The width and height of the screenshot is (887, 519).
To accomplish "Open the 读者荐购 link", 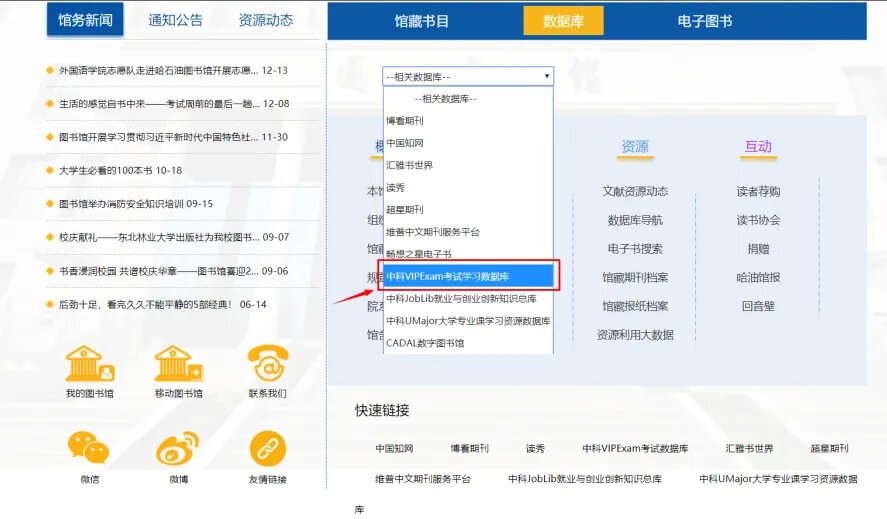I will 758,191.
